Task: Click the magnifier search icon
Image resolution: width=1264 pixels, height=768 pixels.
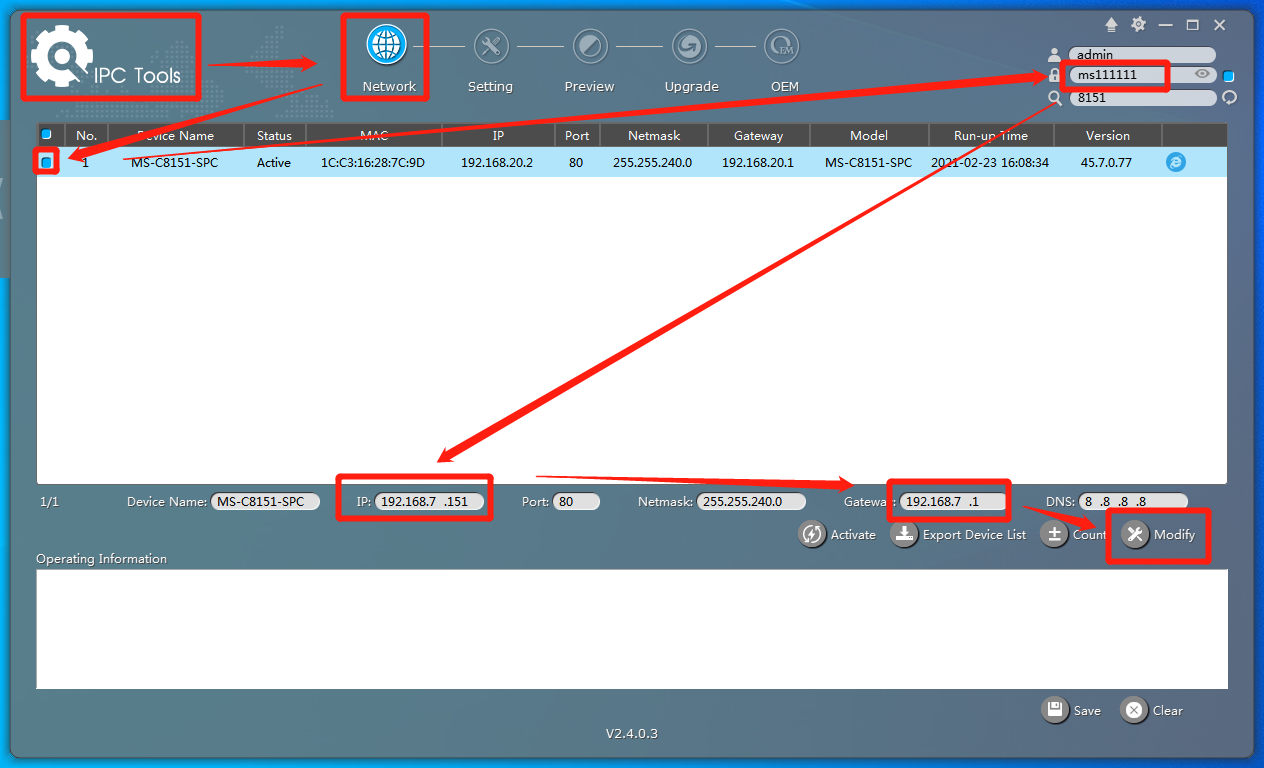Action: click(x=1054, y=98)
